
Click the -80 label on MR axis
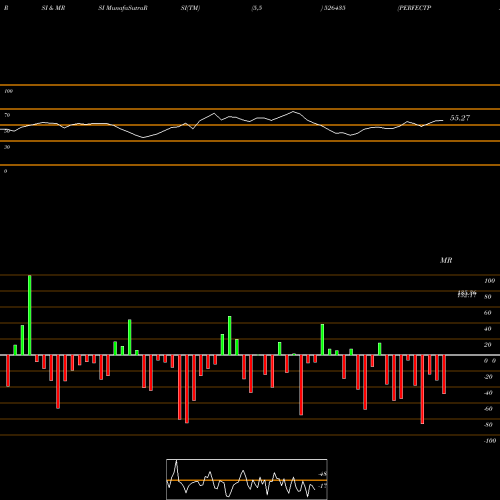click(x=488, y=425)
